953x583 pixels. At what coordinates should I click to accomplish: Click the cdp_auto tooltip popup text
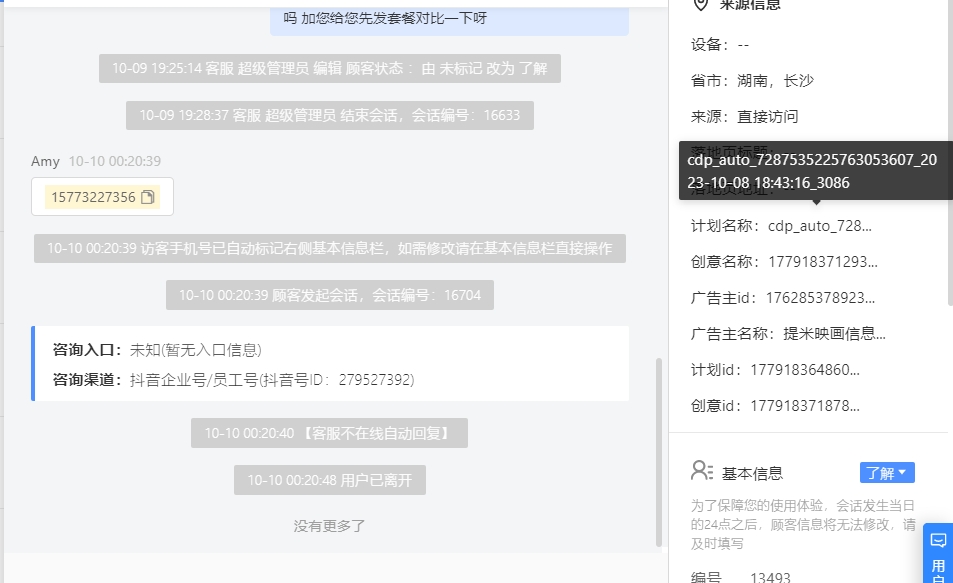[x=812, y=171]
